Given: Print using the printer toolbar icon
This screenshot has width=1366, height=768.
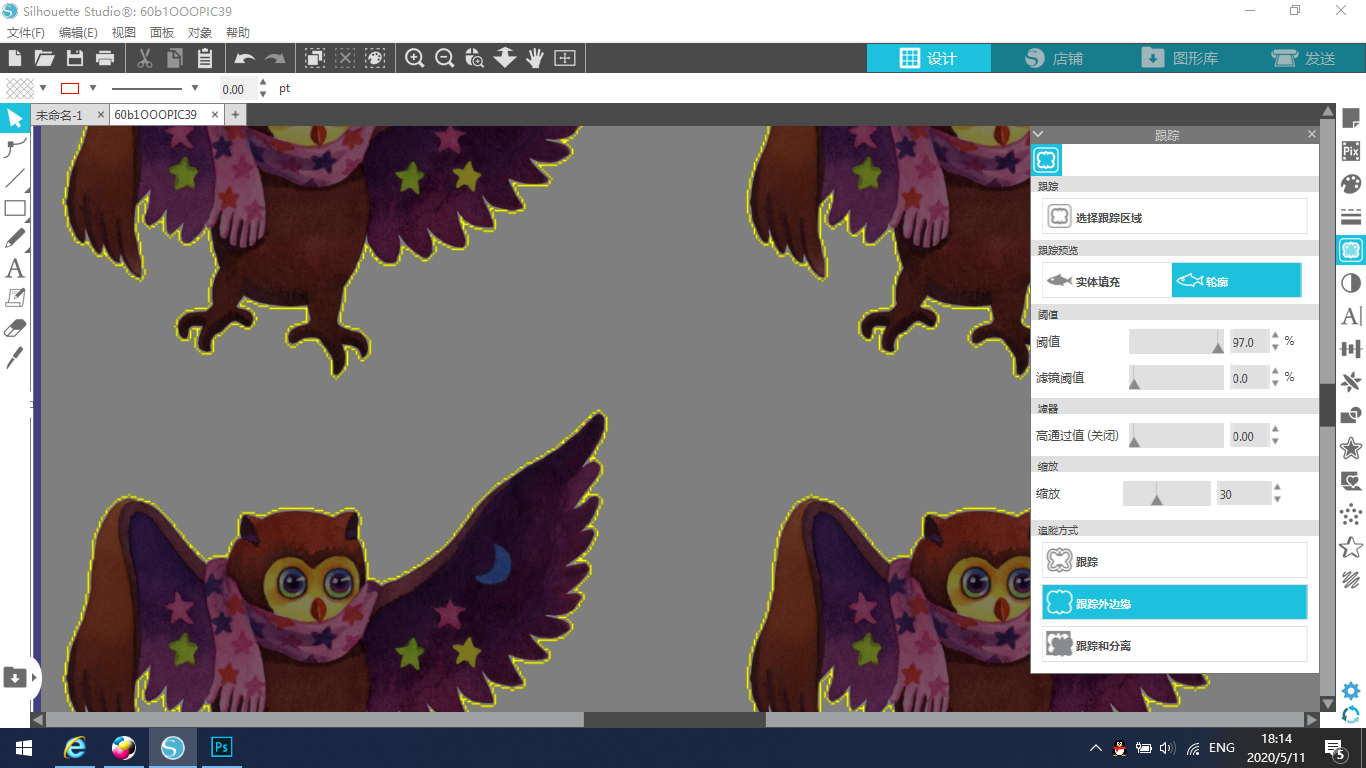Looking at the screenshot, I should [105, 58].
